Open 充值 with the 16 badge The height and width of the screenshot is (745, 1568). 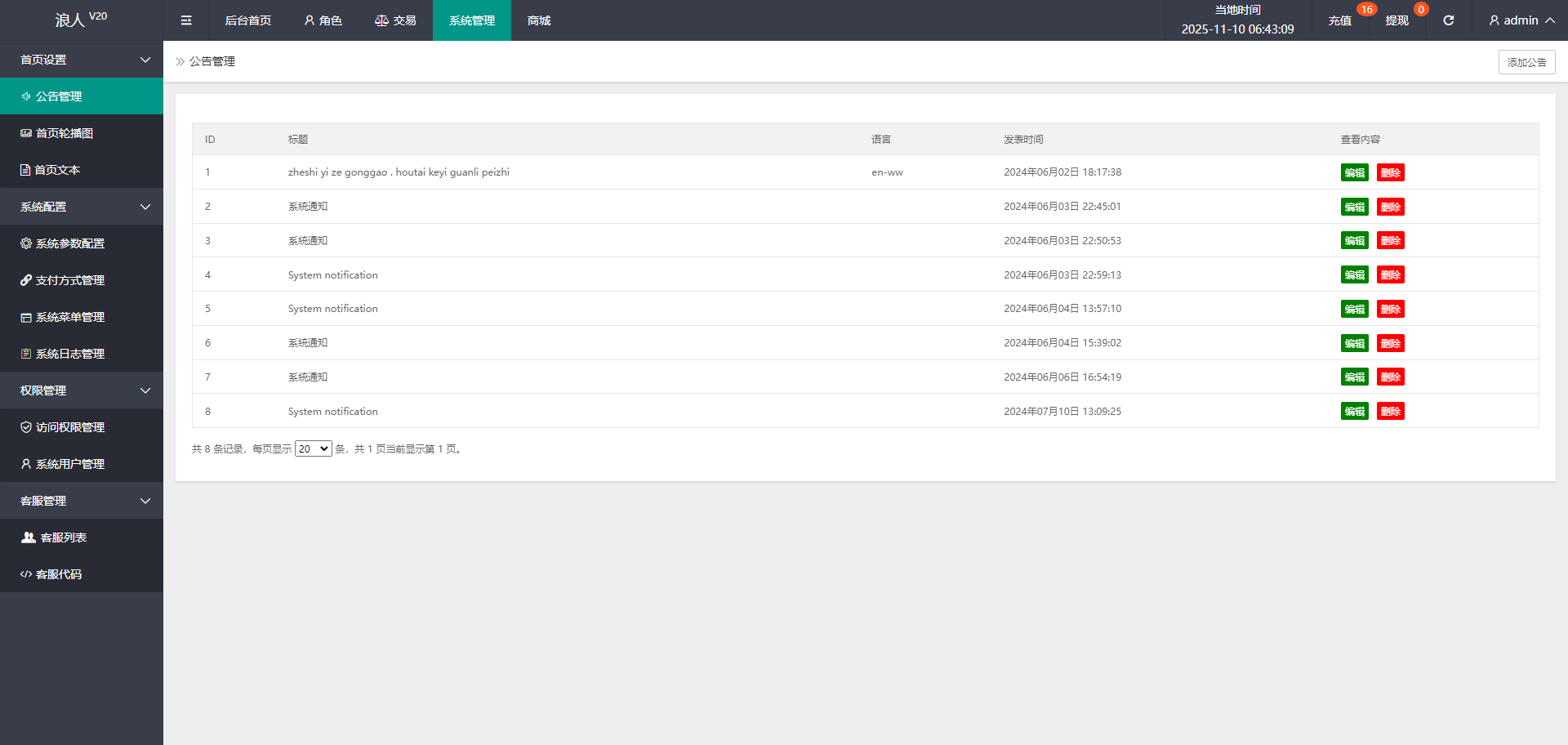tap(1340, 20)
